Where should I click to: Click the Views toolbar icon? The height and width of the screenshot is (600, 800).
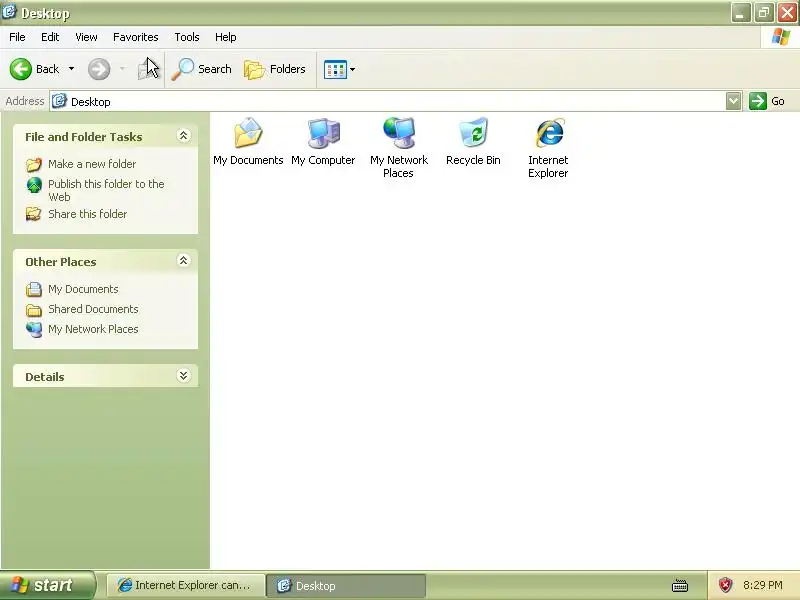pyautogui.click(x=335, y=69)
